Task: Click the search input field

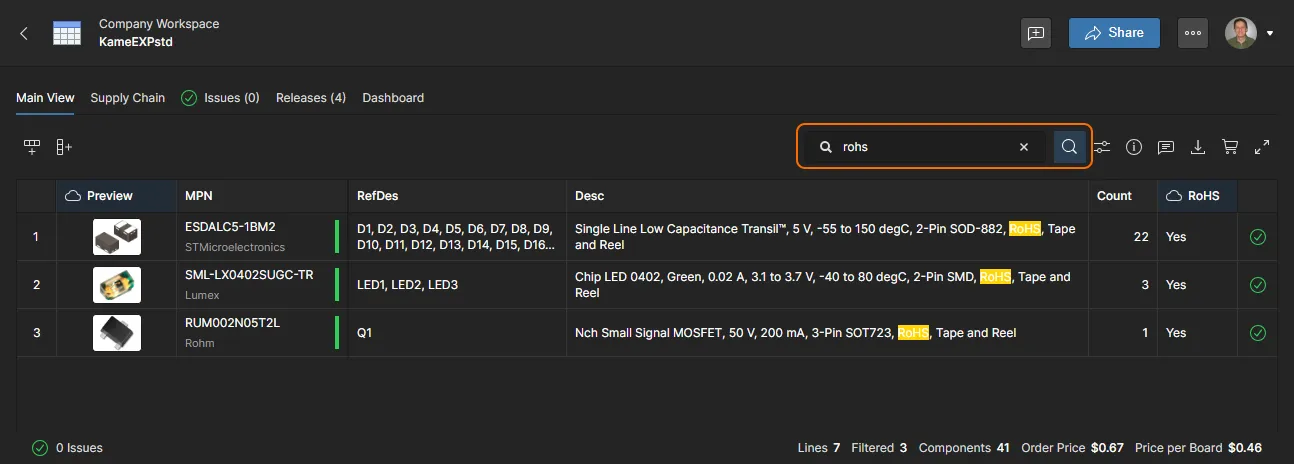Action: [x=925, y=147]
